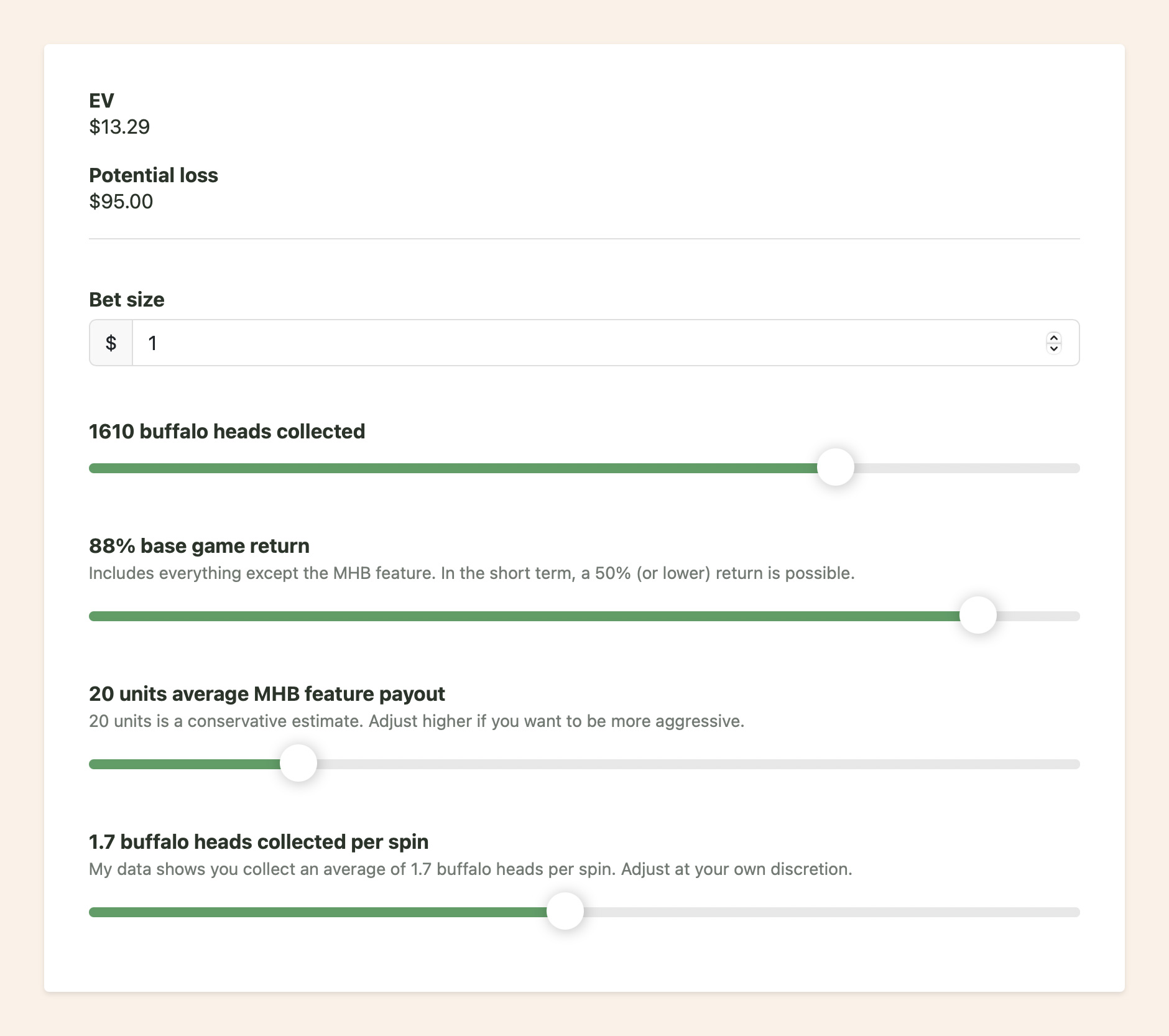The width and height of the screenshot is (1169, 1036).
Task: Select the dollar sign prefix on Bet size
Action: [x=111, y=343]
